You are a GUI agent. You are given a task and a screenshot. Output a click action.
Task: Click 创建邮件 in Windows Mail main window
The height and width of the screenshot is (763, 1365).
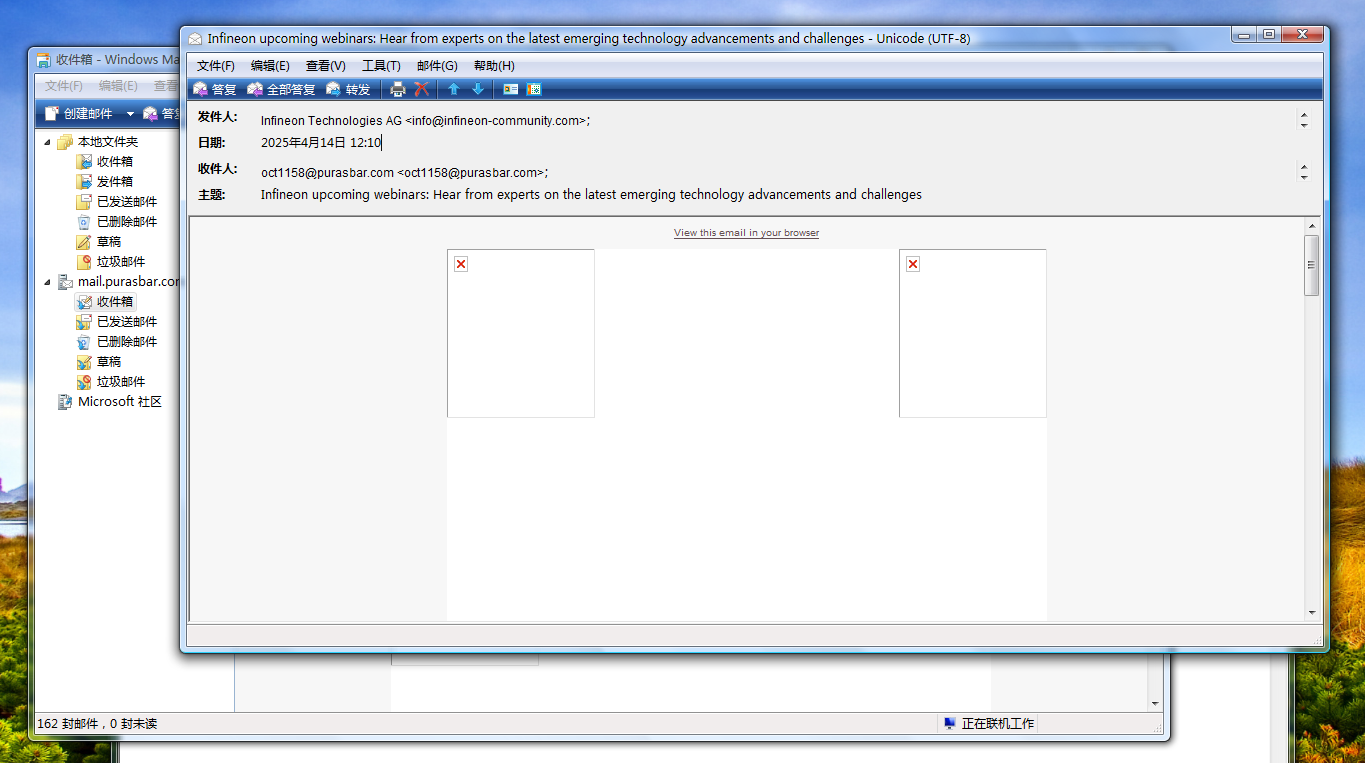[79, 114]
